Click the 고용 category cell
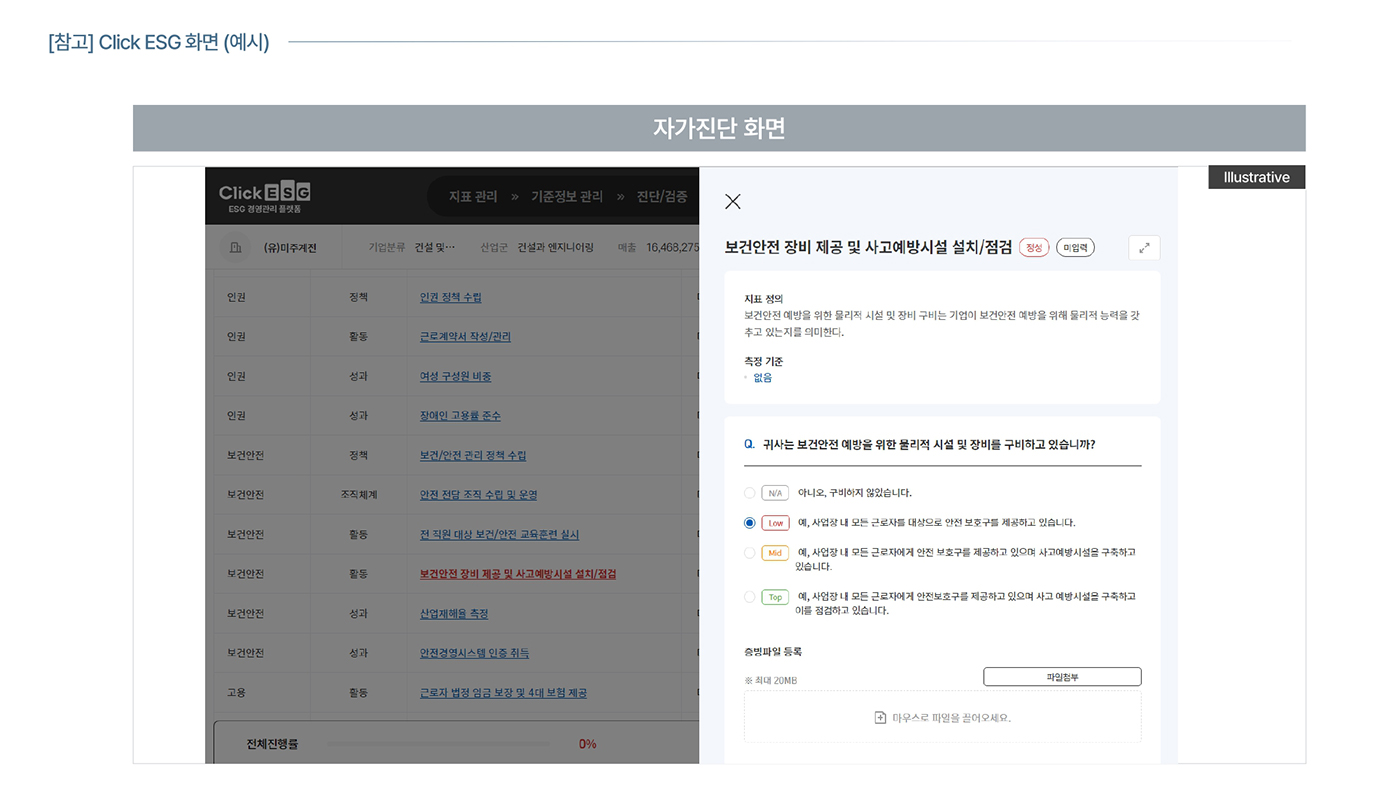The image size is (1400, 812). (237, 693)
